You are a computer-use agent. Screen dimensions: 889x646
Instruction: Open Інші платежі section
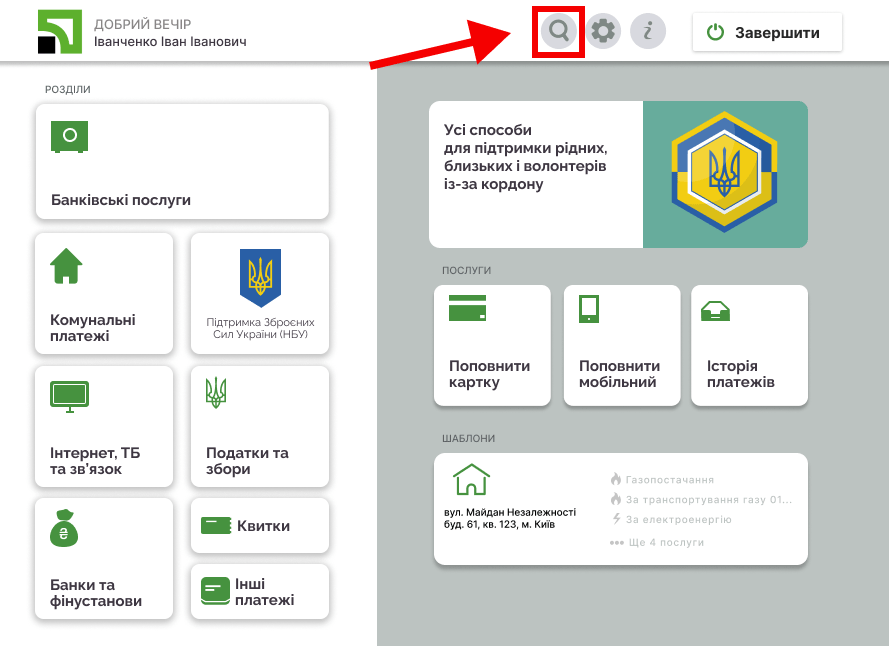coord(260,591)
